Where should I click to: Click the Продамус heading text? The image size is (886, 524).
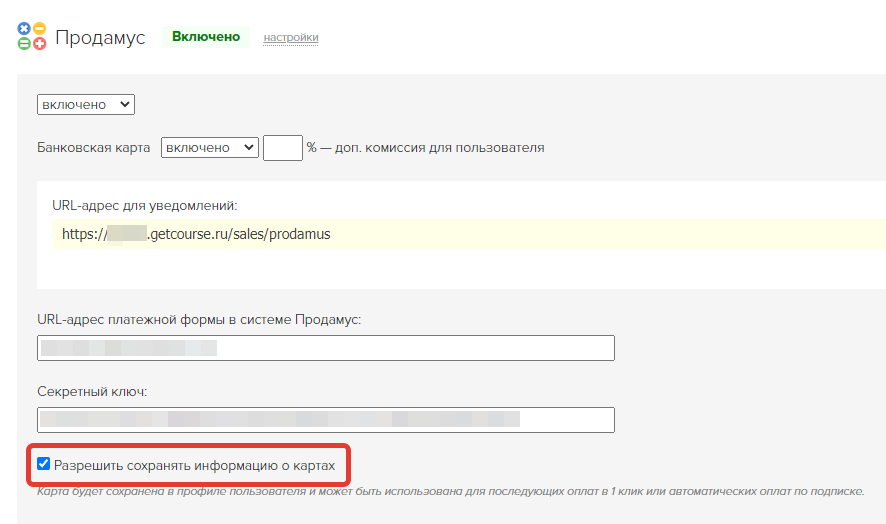(100, 38)
